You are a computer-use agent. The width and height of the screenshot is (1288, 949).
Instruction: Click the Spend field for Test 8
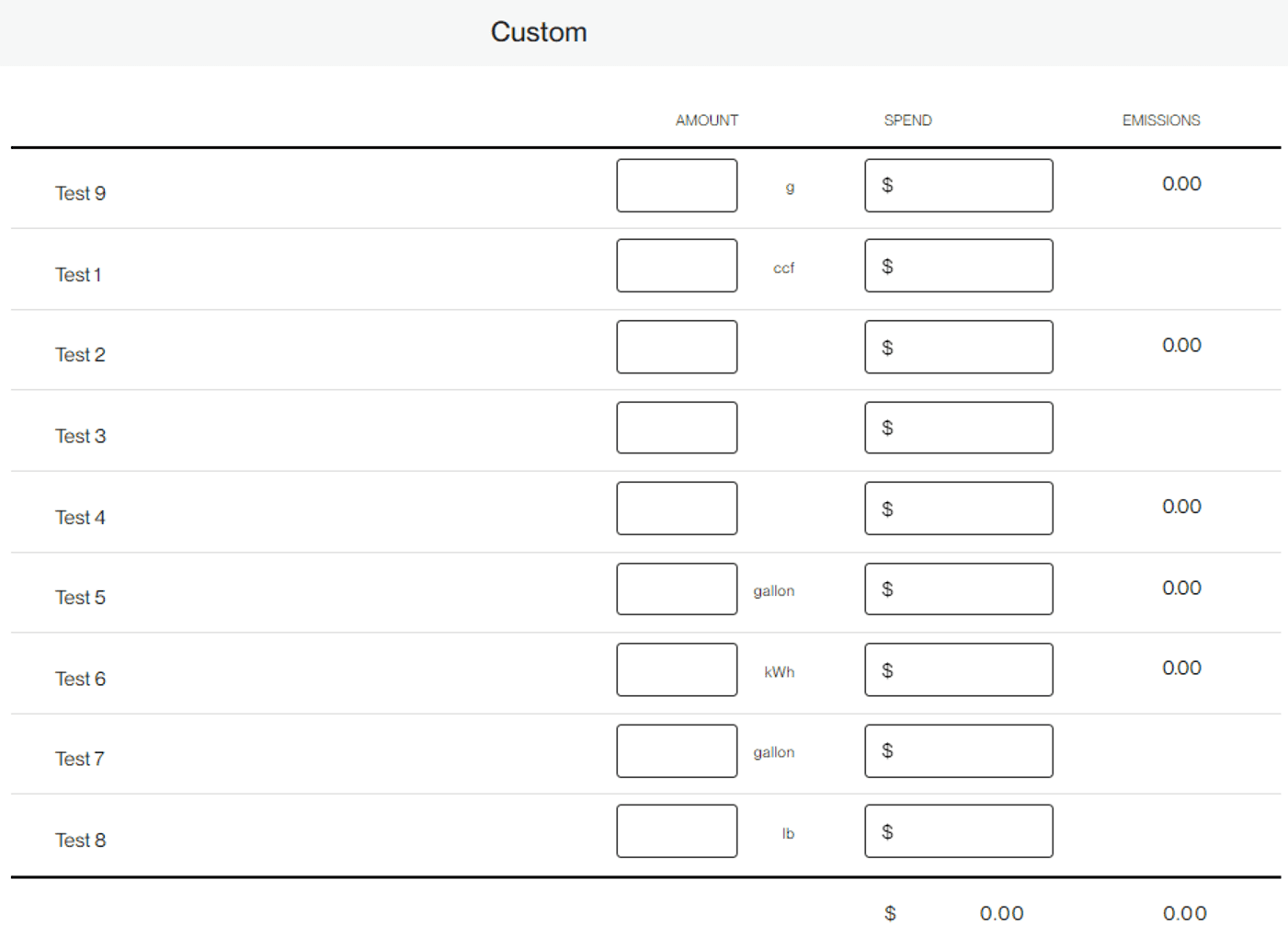click(x=959, y=831)
